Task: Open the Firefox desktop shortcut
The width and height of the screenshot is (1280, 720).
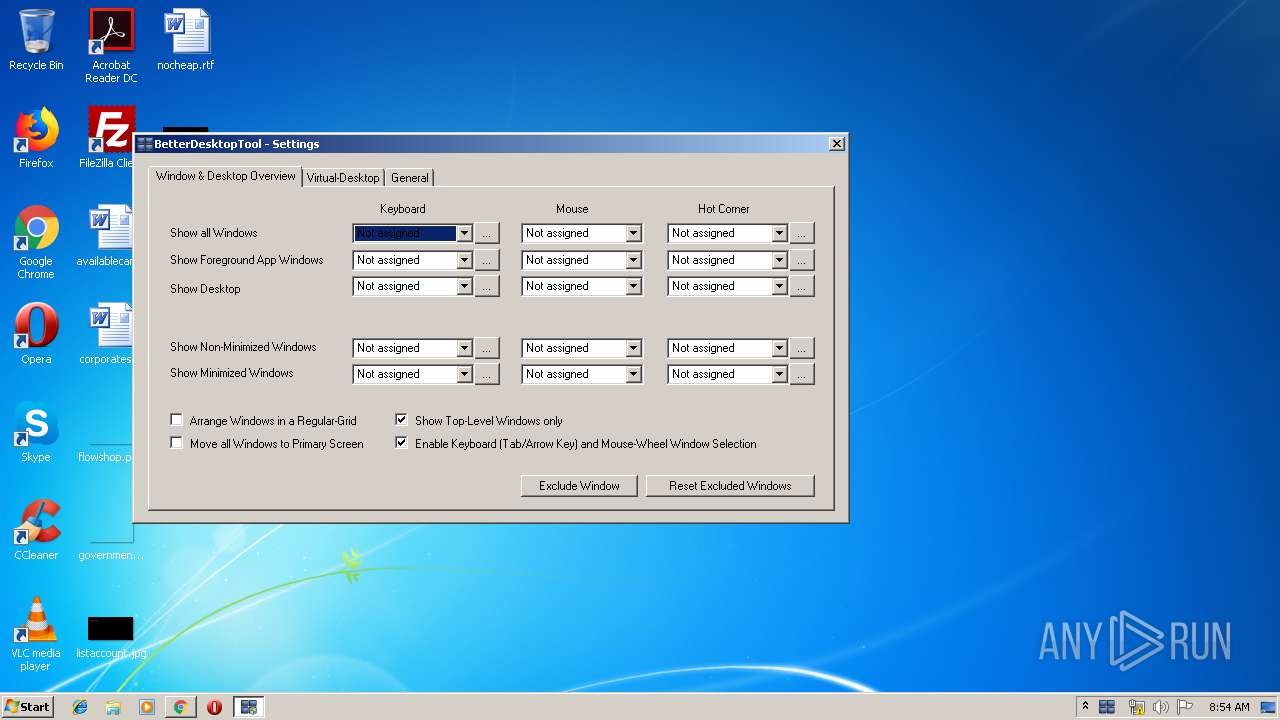Action: [x=36, y=138]
